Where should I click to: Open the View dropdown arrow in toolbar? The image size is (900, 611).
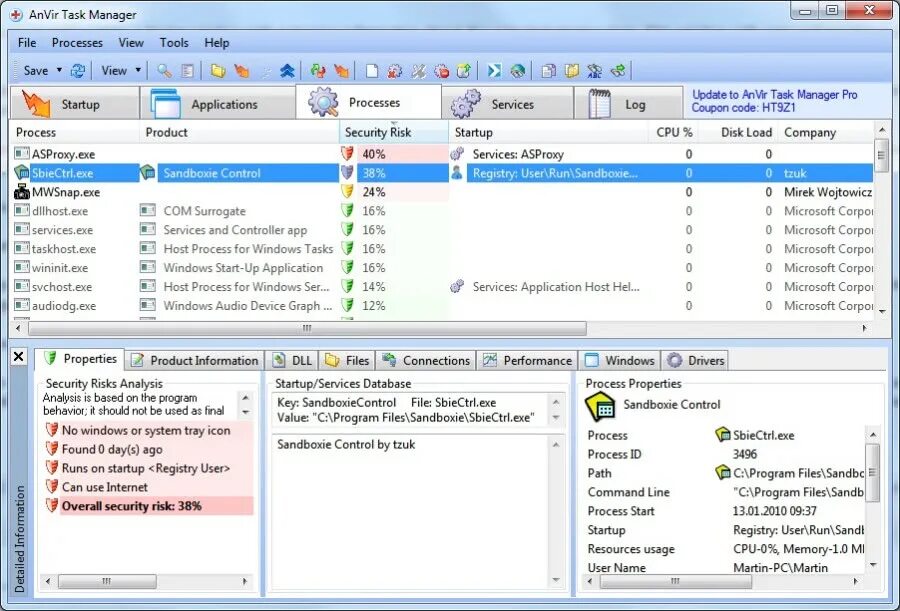click(138, 70)
